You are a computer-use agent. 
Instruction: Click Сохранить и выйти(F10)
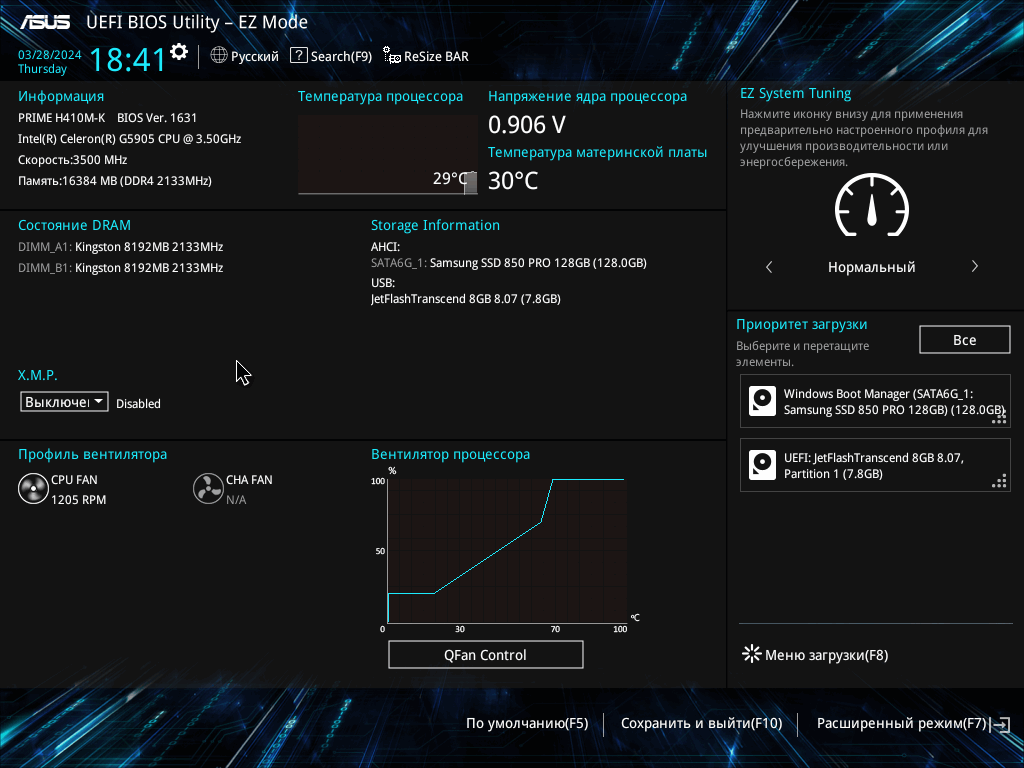click(701, 724)
